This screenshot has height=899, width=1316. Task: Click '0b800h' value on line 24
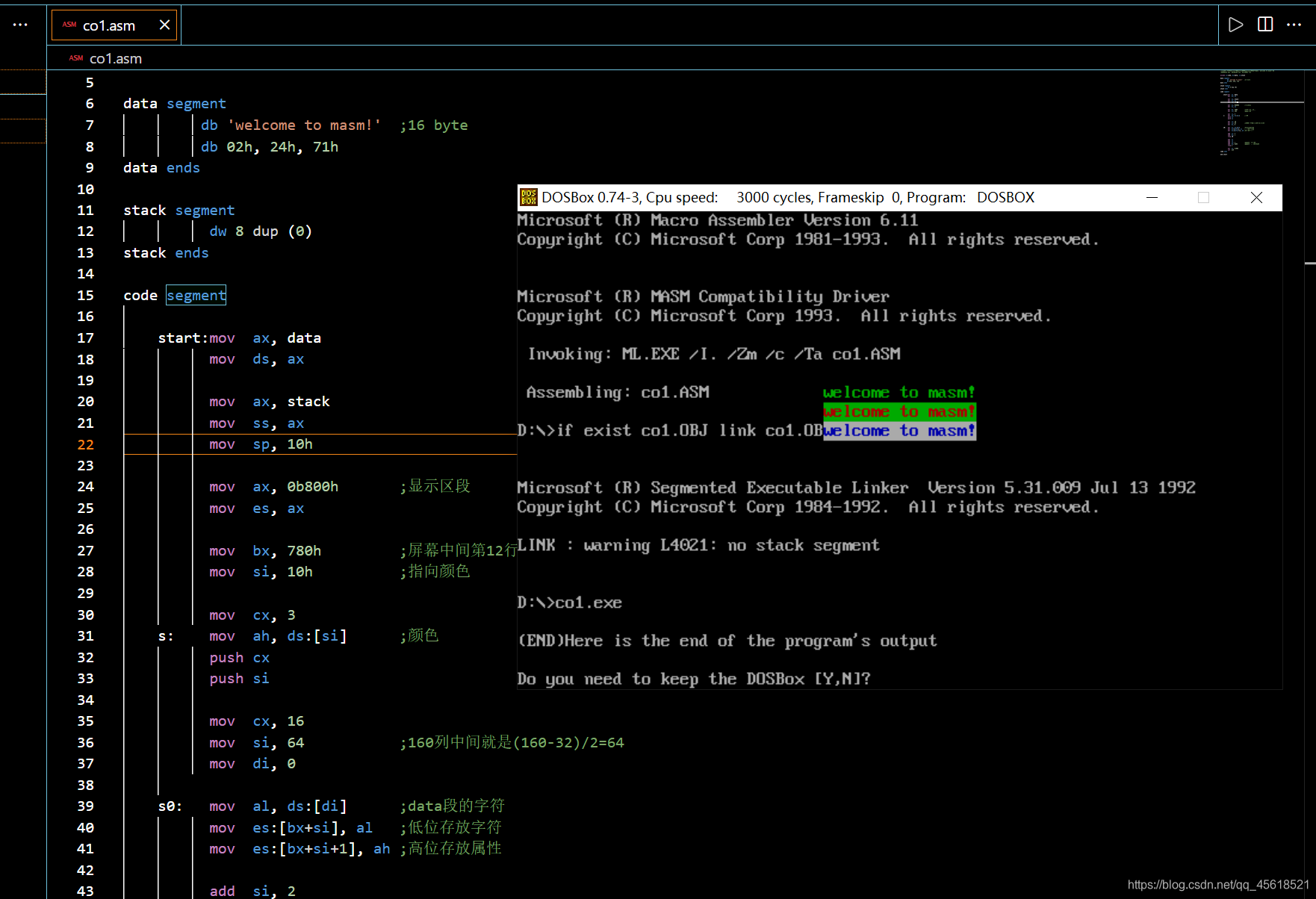[x=313, y=487]
